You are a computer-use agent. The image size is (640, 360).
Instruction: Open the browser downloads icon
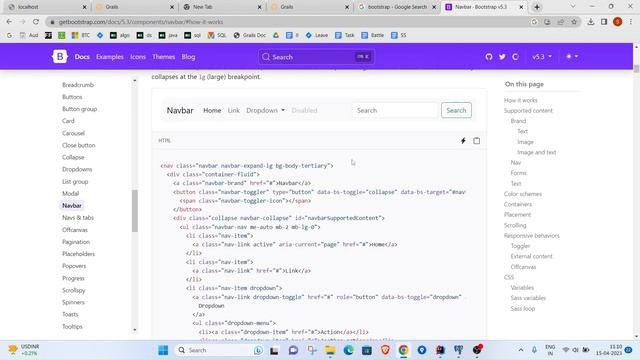pos(591,22)
